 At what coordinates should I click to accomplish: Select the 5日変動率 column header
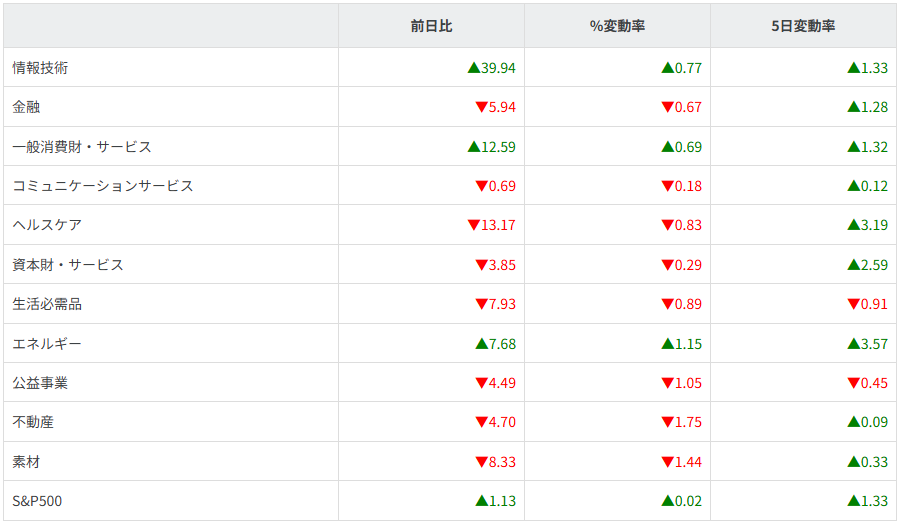point(803,26)
